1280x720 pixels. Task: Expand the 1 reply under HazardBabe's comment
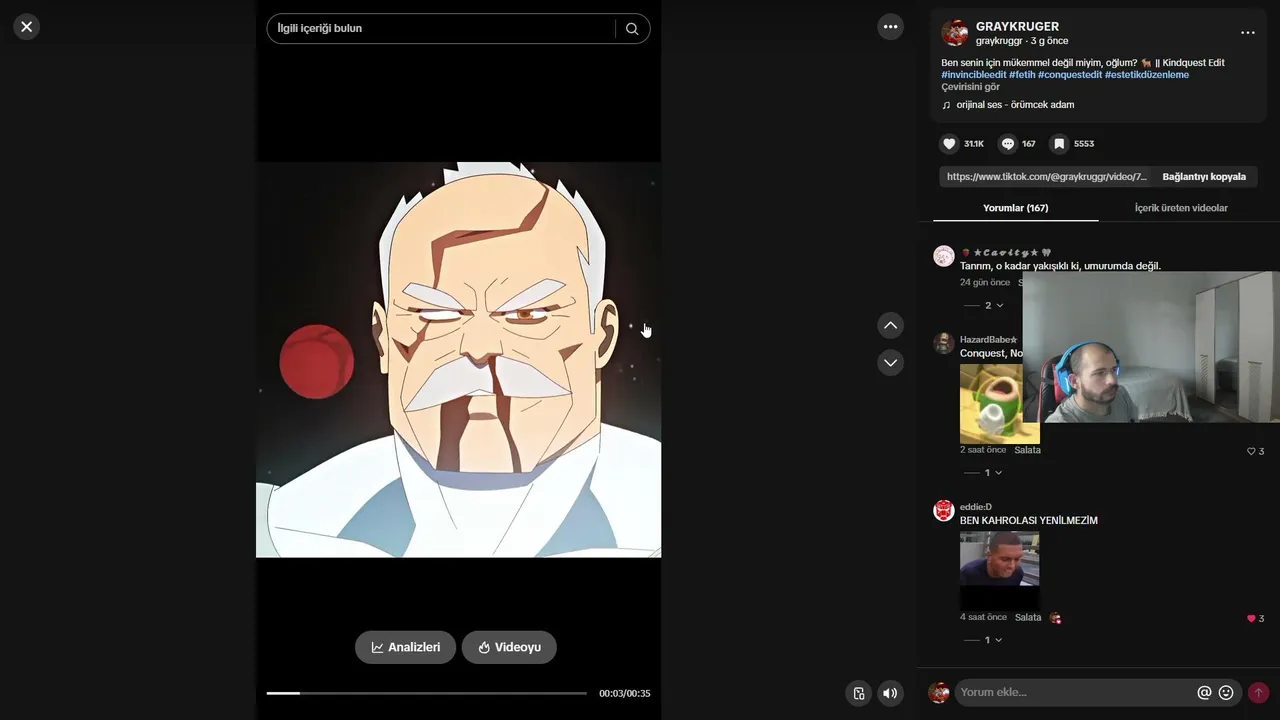coord(984,472)
